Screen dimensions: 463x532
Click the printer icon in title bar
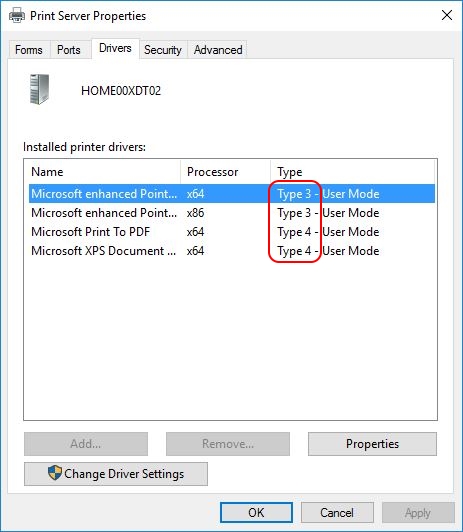17,16
